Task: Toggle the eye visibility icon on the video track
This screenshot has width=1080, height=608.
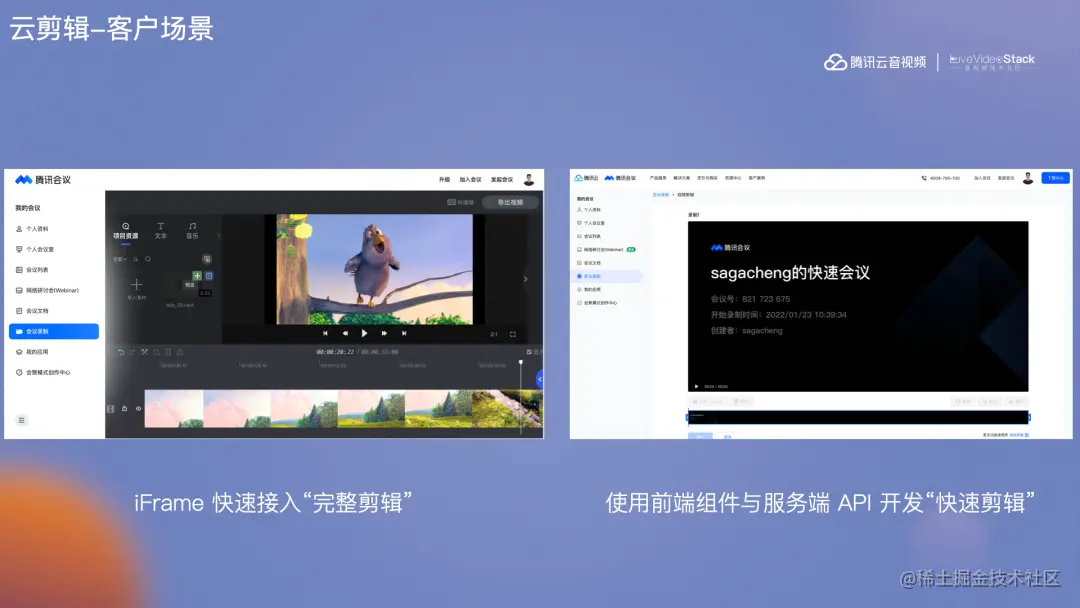Action: (137, 407)
